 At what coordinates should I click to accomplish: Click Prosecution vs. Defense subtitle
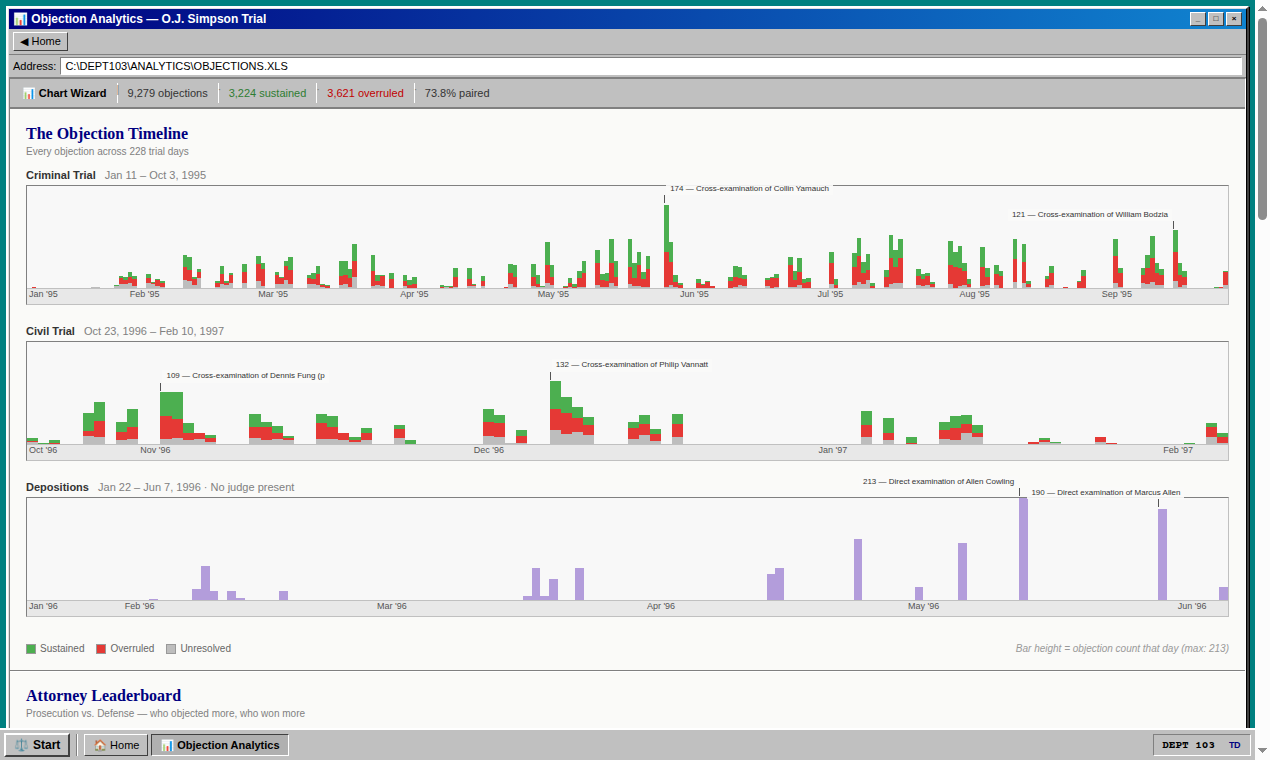click(x=165, y=714)
